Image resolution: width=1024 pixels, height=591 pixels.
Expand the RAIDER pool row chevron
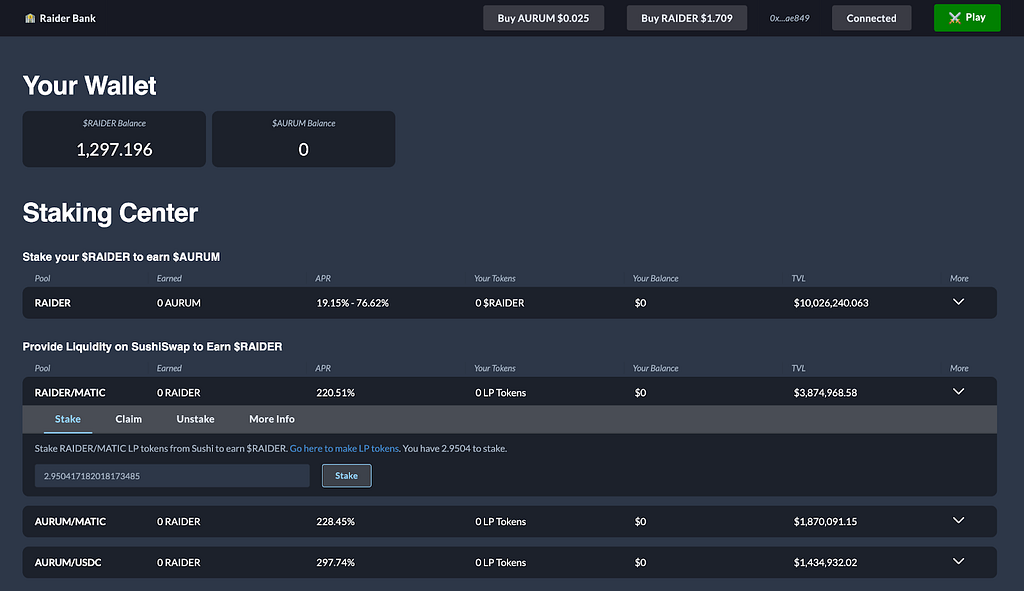pyautogui.click(x=958, y=302)
